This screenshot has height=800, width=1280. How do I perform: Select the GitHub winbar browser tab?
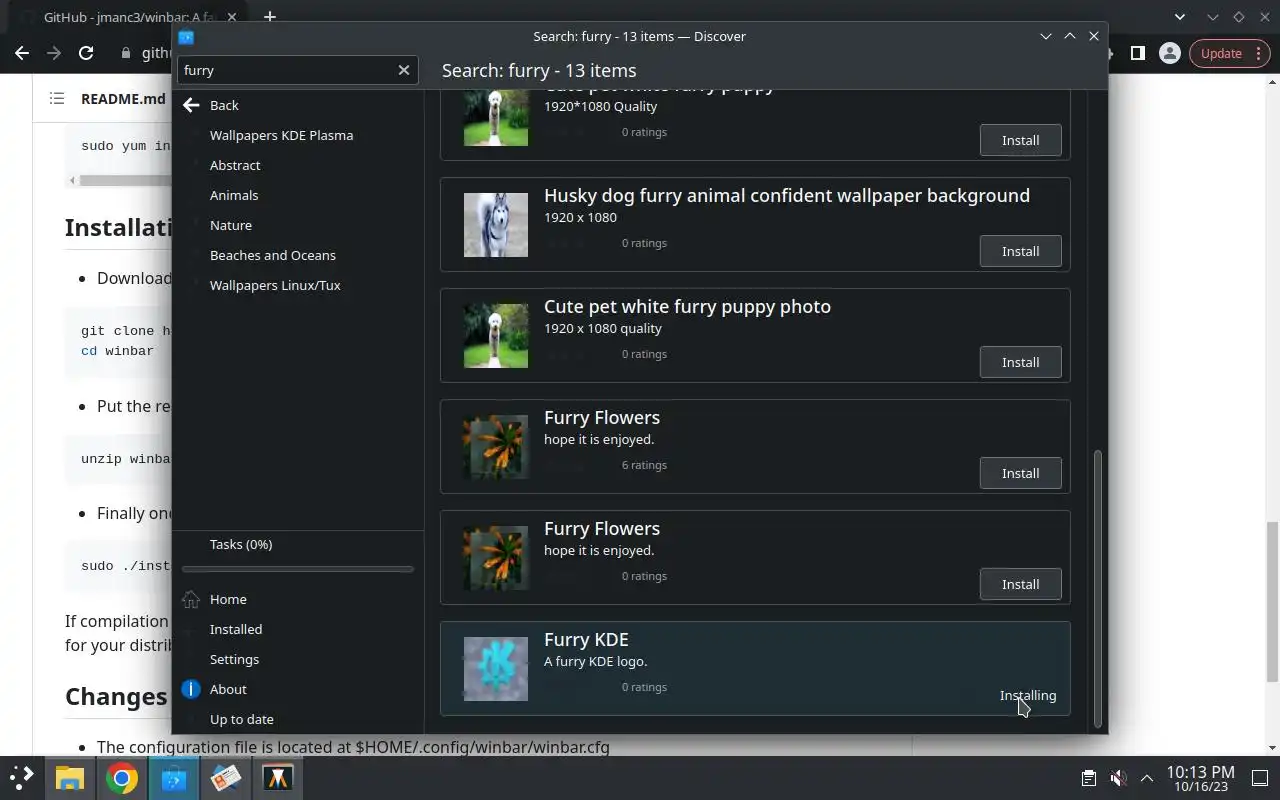pos(130,17)
